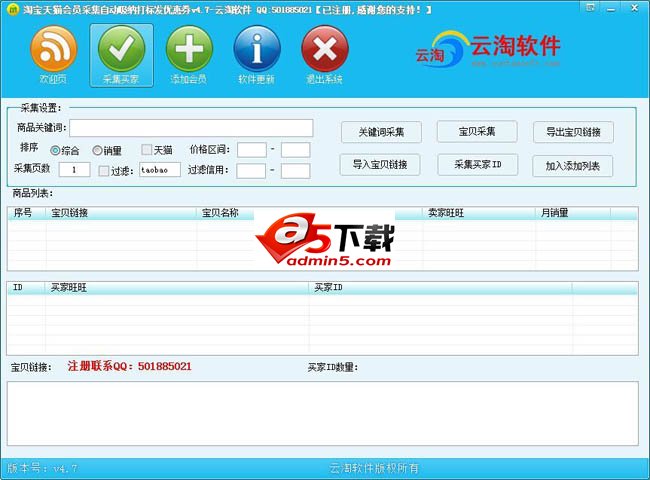
Task: Click the 加入添加列表 button
Action: (x=572, y=166)
